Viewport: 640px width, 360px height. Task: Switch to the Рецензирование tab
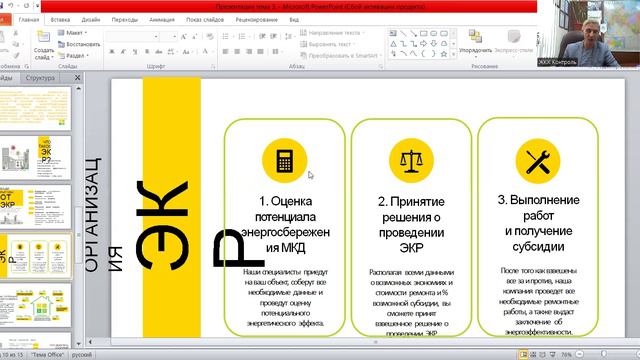(256, 20)
